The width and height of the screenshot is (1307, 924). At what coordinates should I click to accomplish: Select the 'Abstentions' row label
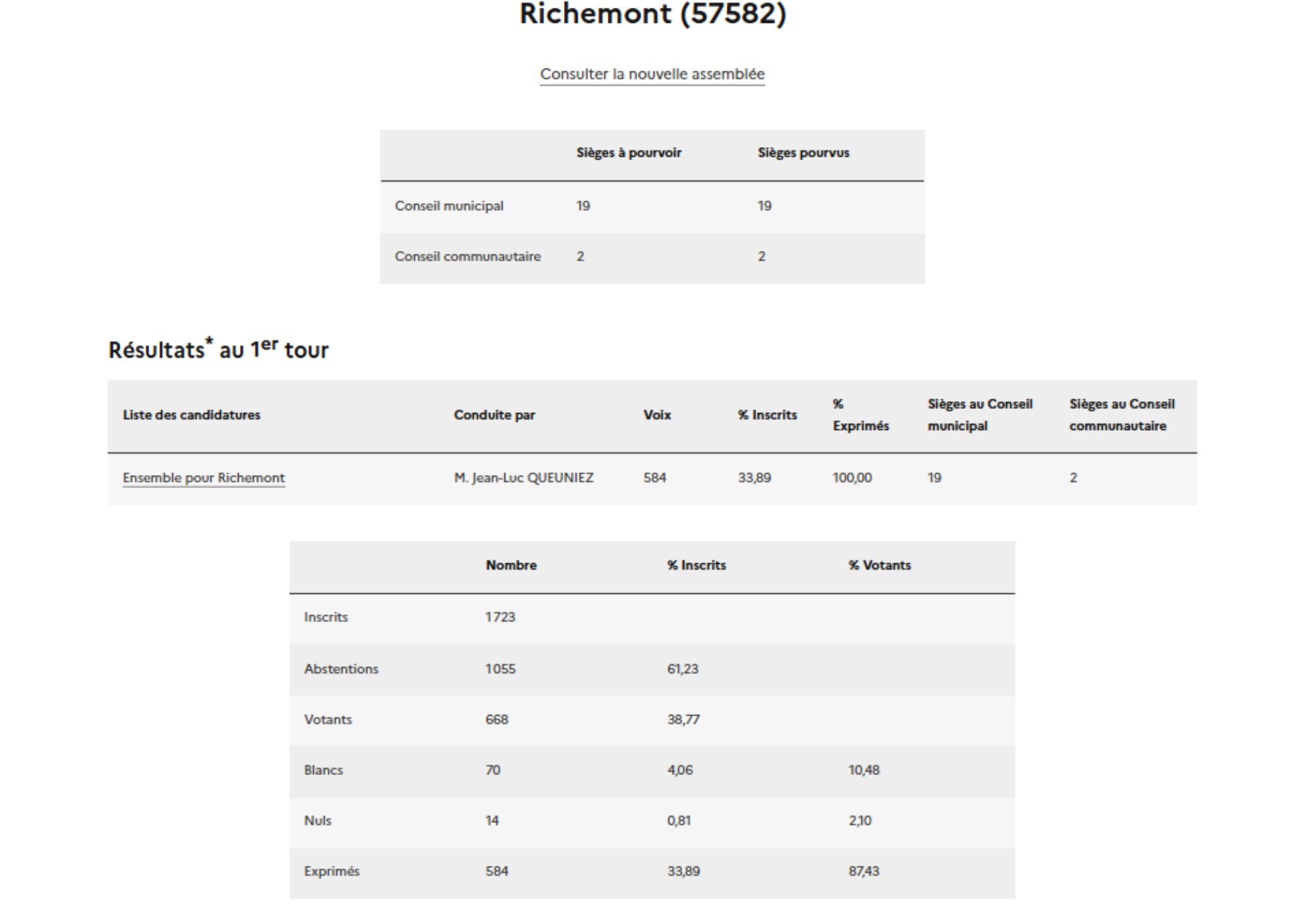tap(340, 669)
